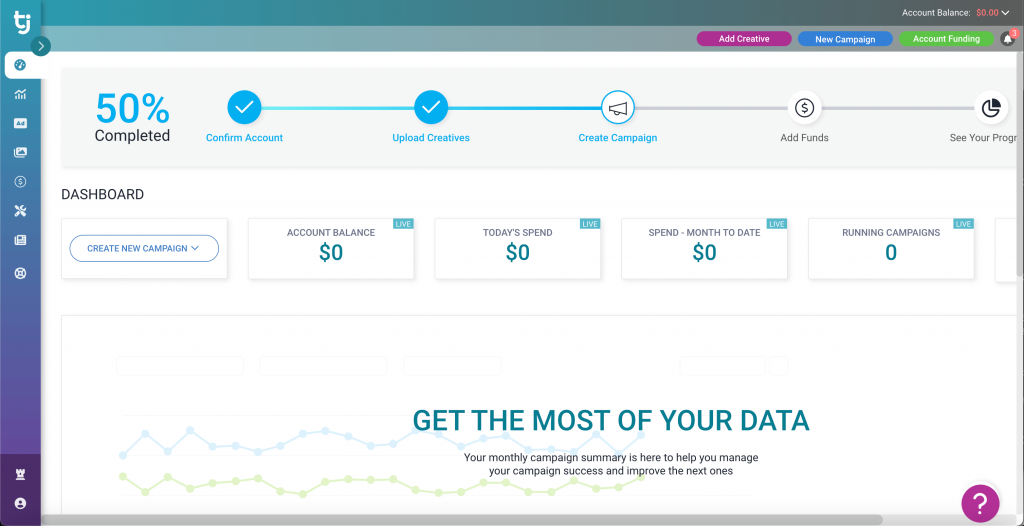This screenshot has width=1024, height=526.
Task: Click the Running Campaigns card
Action: (x=891, y=248)
